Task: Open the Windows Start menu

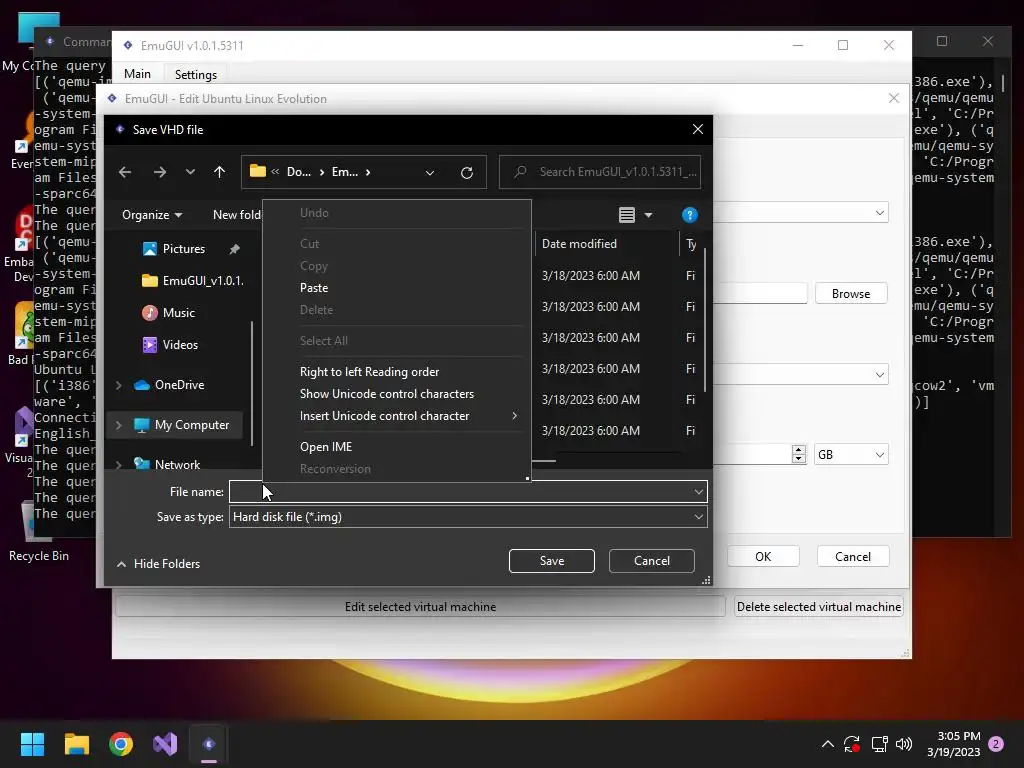Action: coord(32,744)
